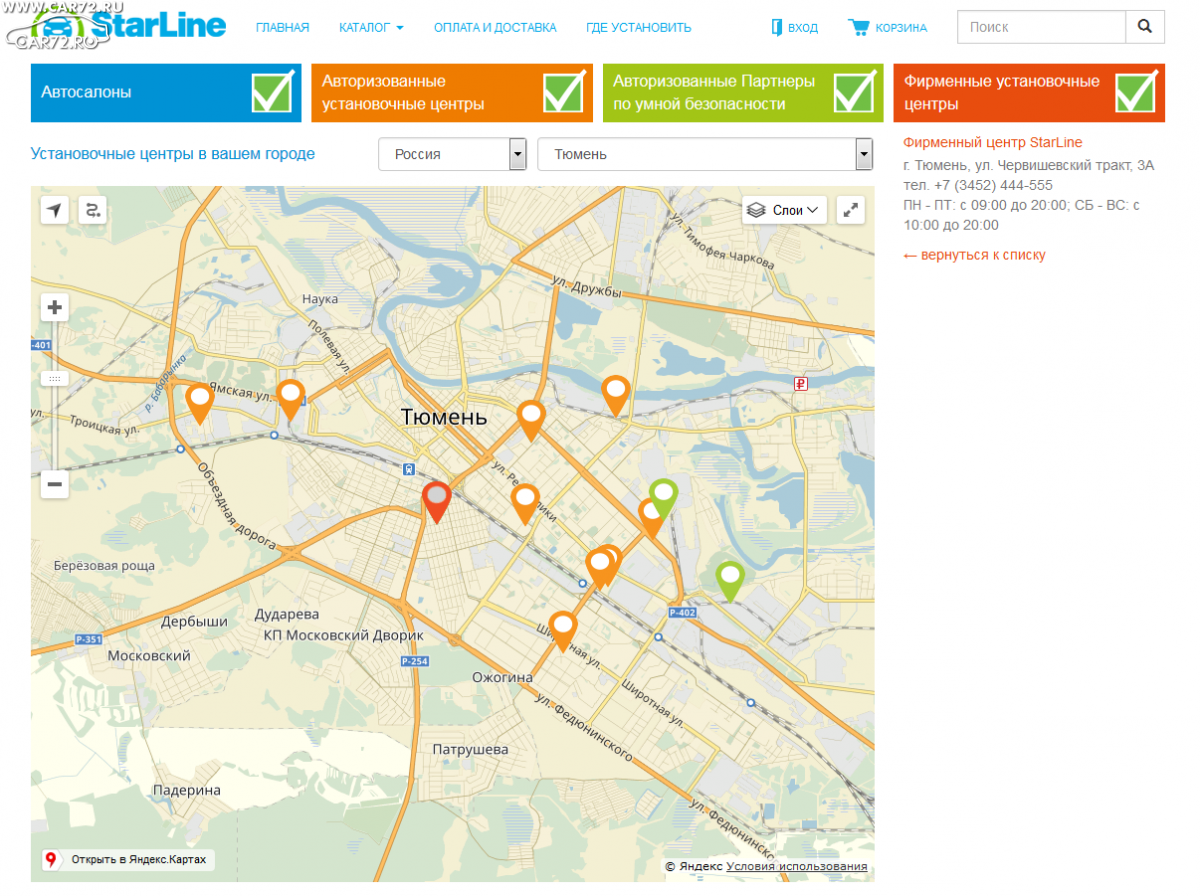
Task: Go to ГДЕ УСТАНОВИТЬ page
Action: [x=639, y=28]
